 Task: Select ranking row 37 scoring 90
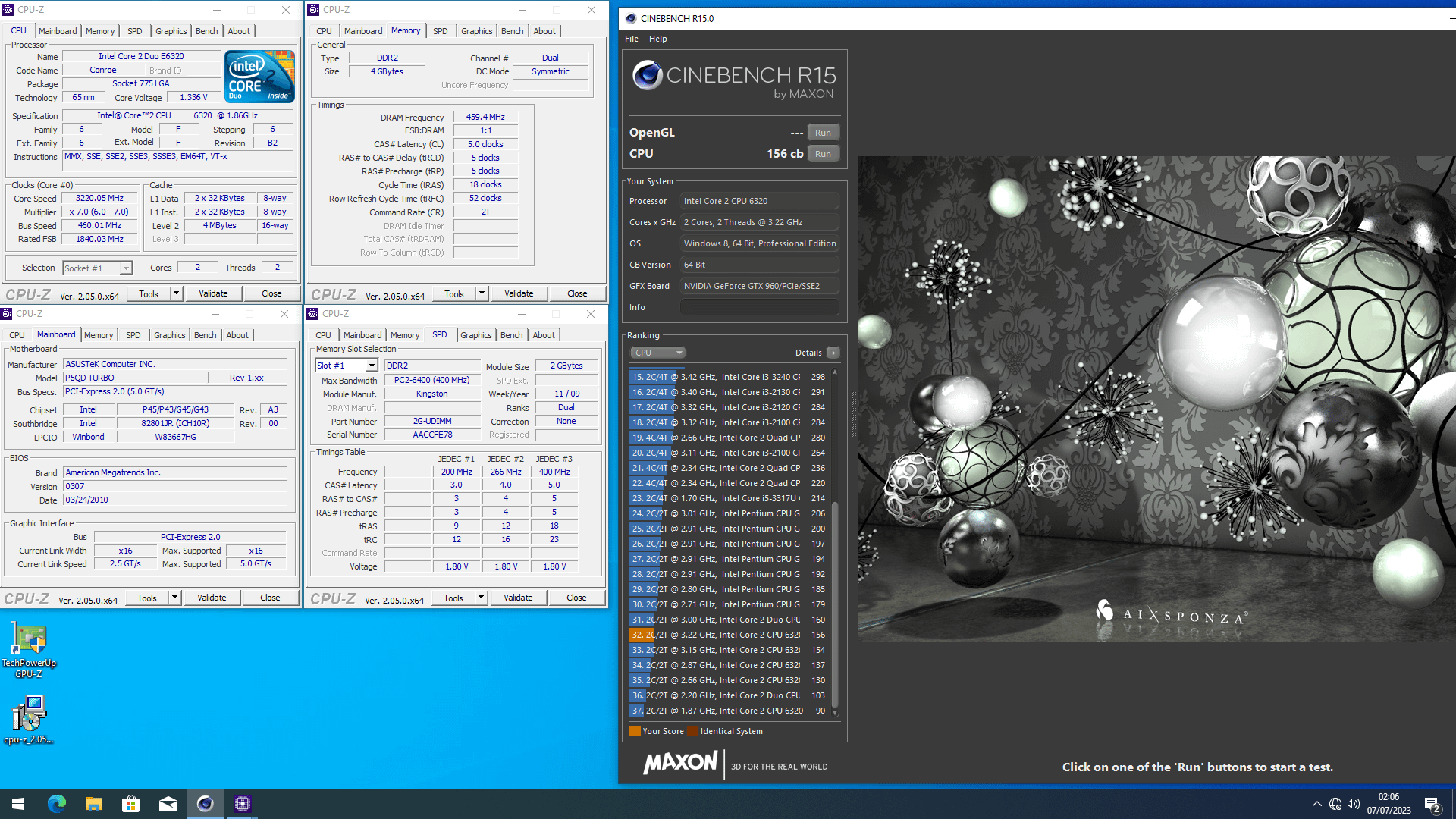[x=728, y=711]
